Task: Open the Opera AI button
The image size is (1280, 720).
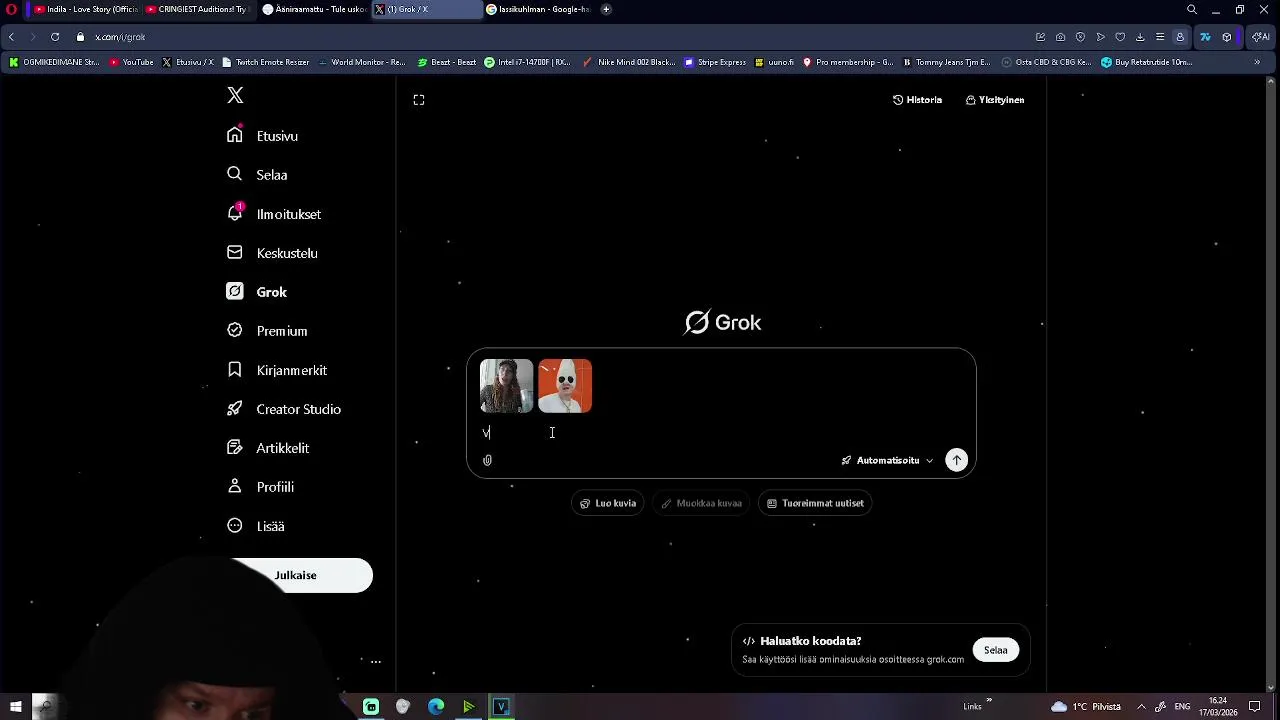Action: (x=1260, y=37)
